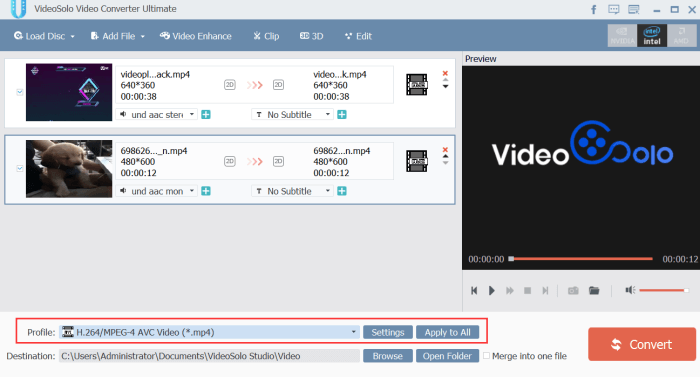Toggle Intel hardware acceleration
This screenshot has height=377, width=700.
[652, 35]
